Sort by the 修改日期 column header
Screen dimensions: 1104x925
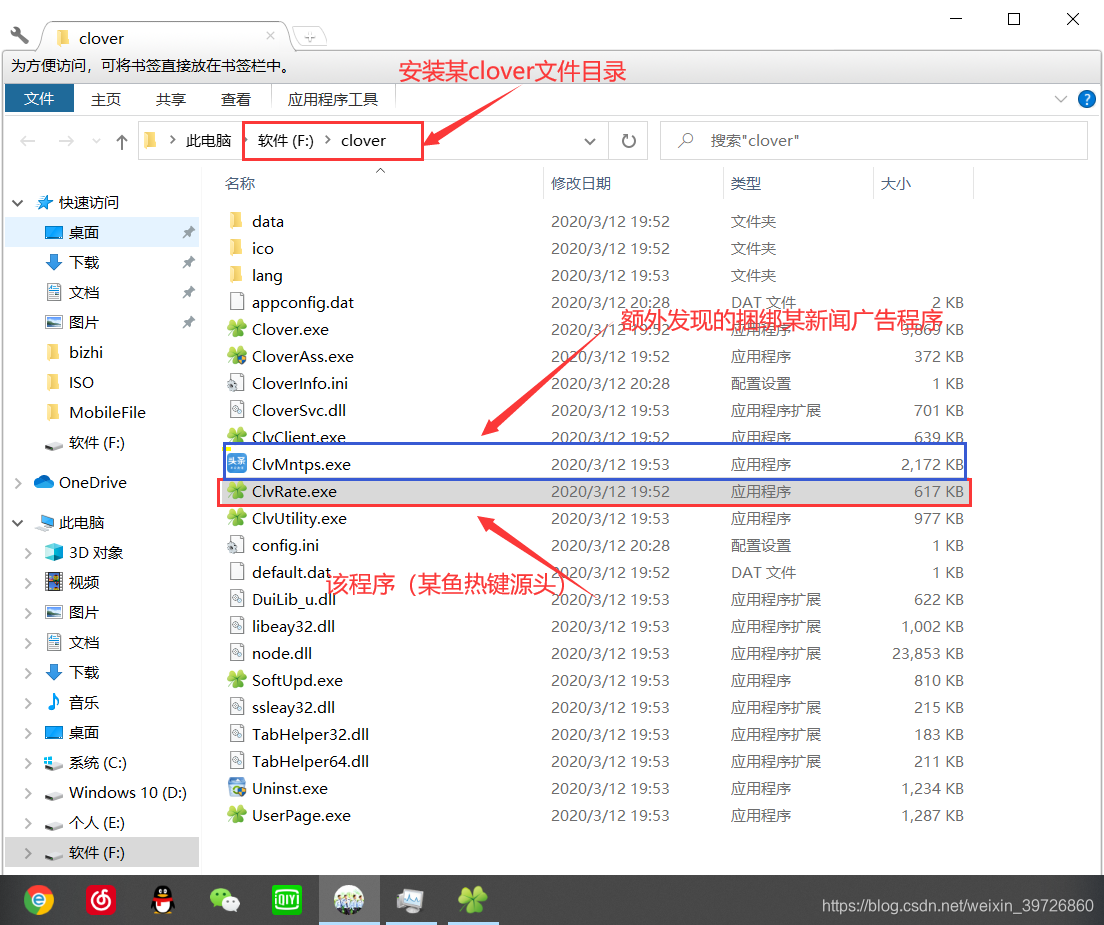[581, 184]
